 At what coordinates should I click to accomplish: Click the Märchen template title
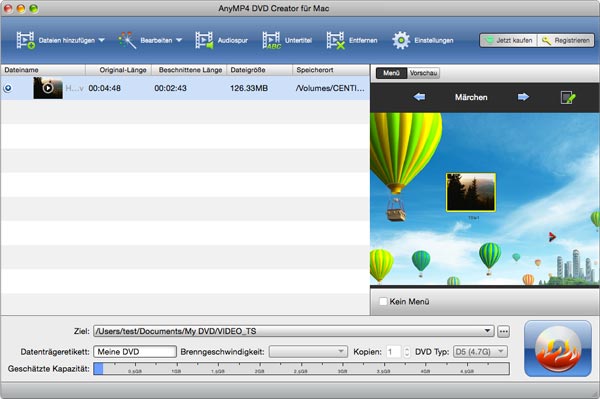pyautogui.click(x=471, y=97)
